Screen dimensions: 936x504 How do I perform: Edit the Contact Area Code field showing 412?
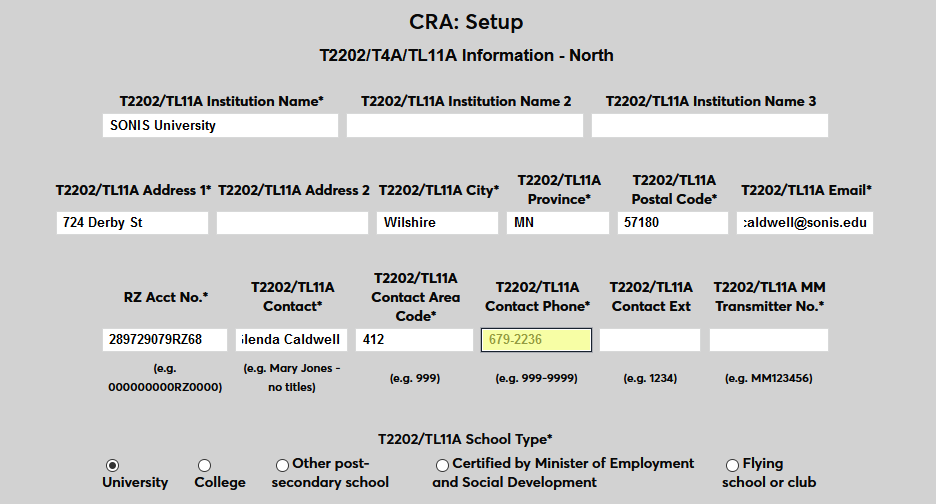pos(414,340)
